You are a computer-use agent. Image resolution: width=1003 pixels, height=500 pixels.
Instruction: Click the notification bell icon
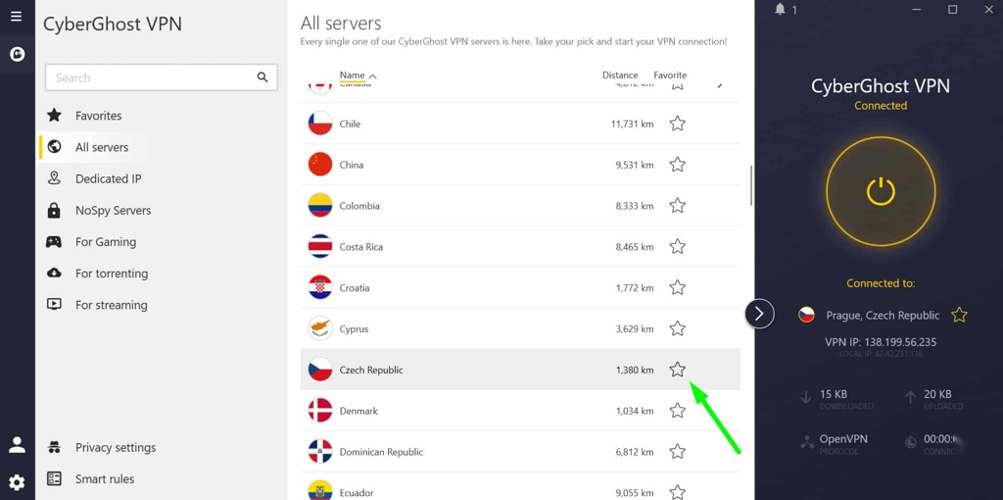click(780, 10)
